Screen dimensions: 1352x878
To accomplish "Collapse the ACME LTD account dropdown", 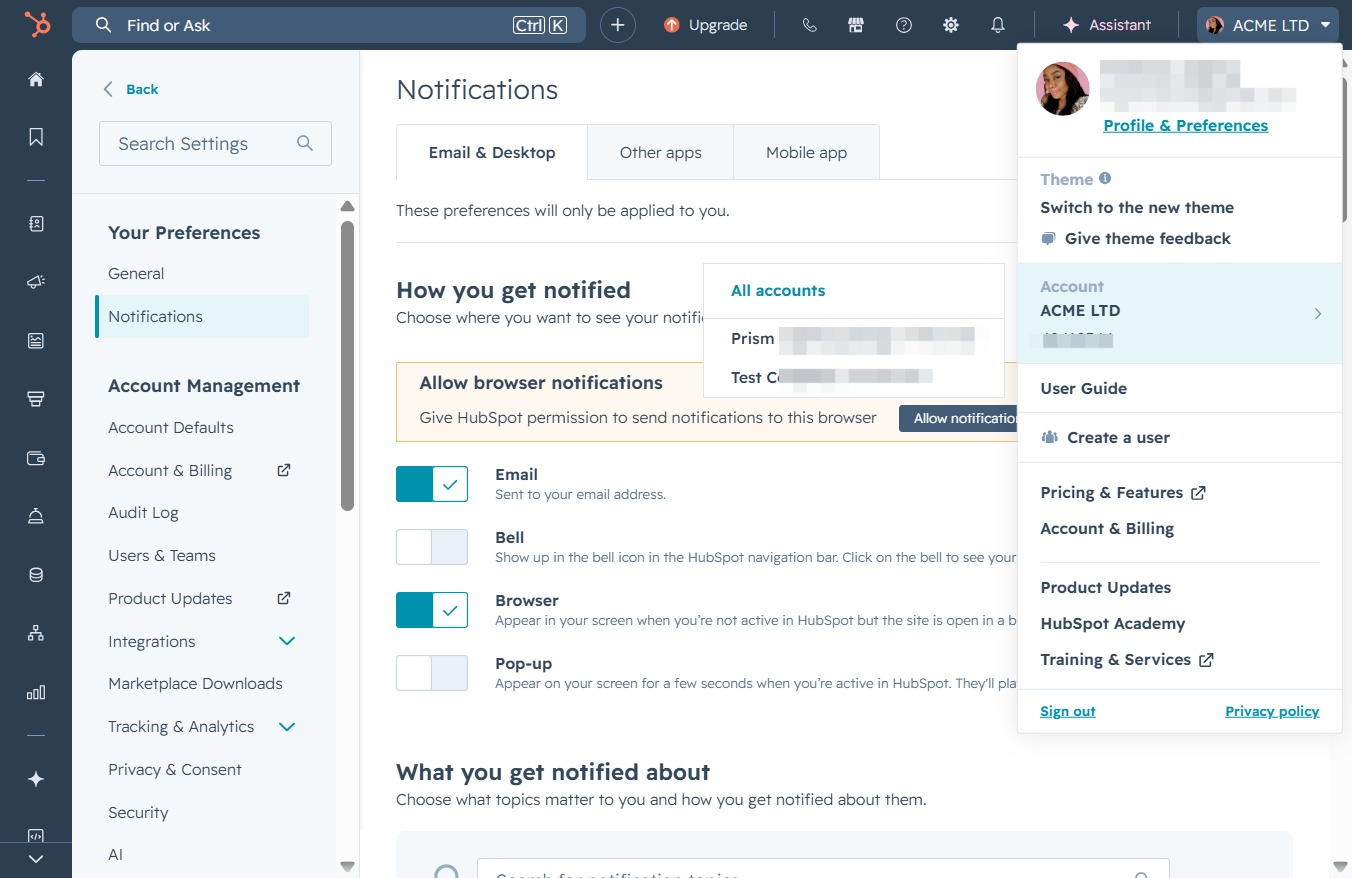I will tap(1269, 25).
